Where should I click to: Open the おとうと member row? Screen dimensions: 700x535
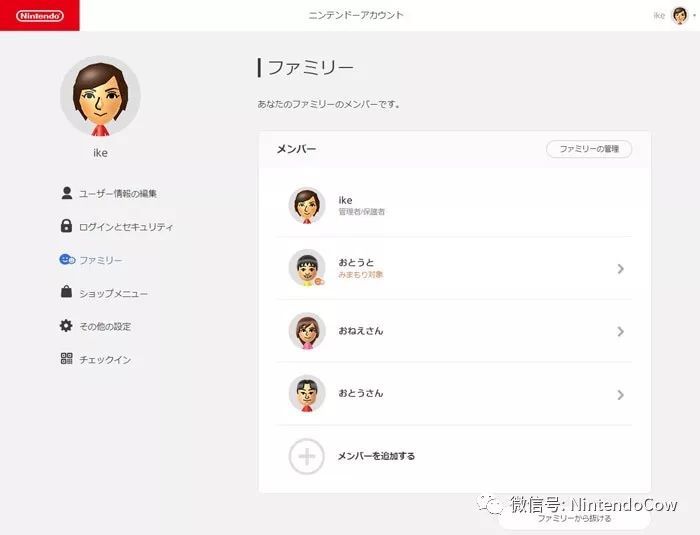pyautogui.click(x=454, y=268)
